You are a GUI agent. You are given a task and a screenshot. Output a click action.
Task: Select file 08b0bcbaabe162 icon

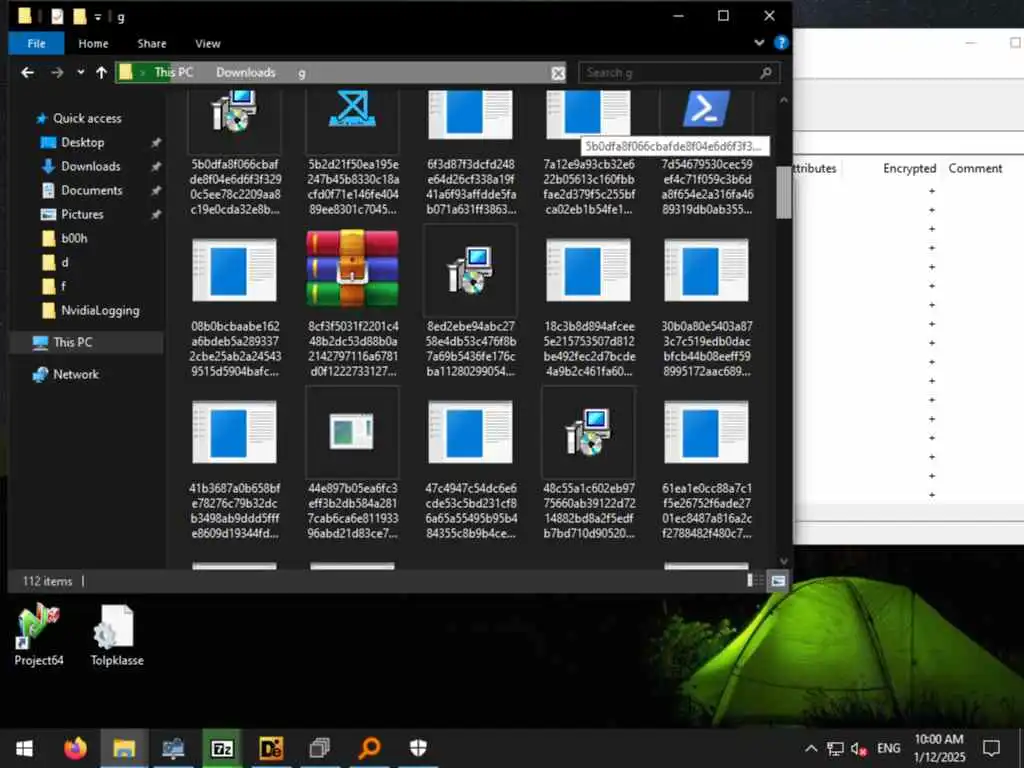[234, 270]
